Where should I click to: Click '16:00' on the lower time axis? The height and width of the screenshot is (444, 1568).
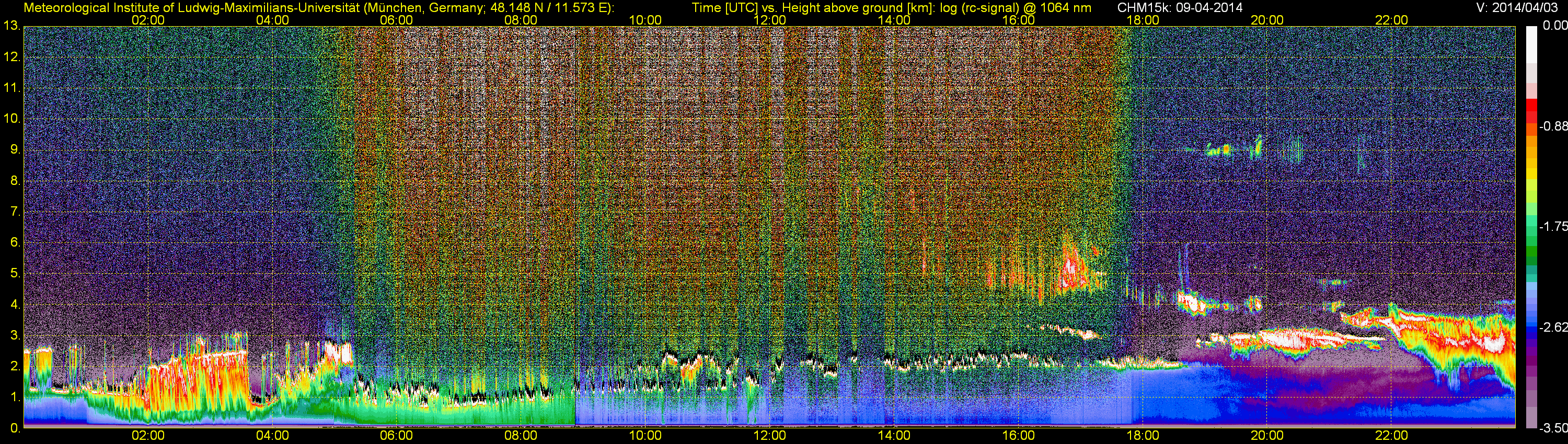[x=1018, y=436]
